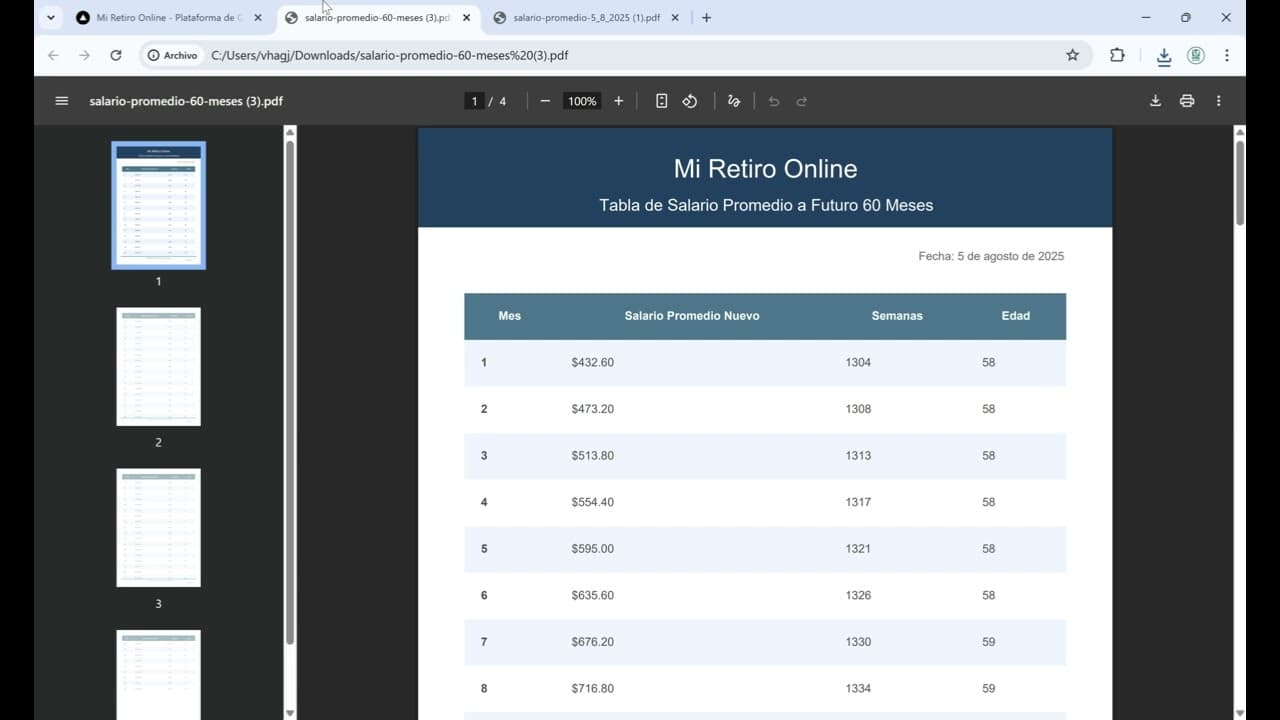Click the redo annotation arrow
The height and width of the screenshot is (720, 1280).
801,100
